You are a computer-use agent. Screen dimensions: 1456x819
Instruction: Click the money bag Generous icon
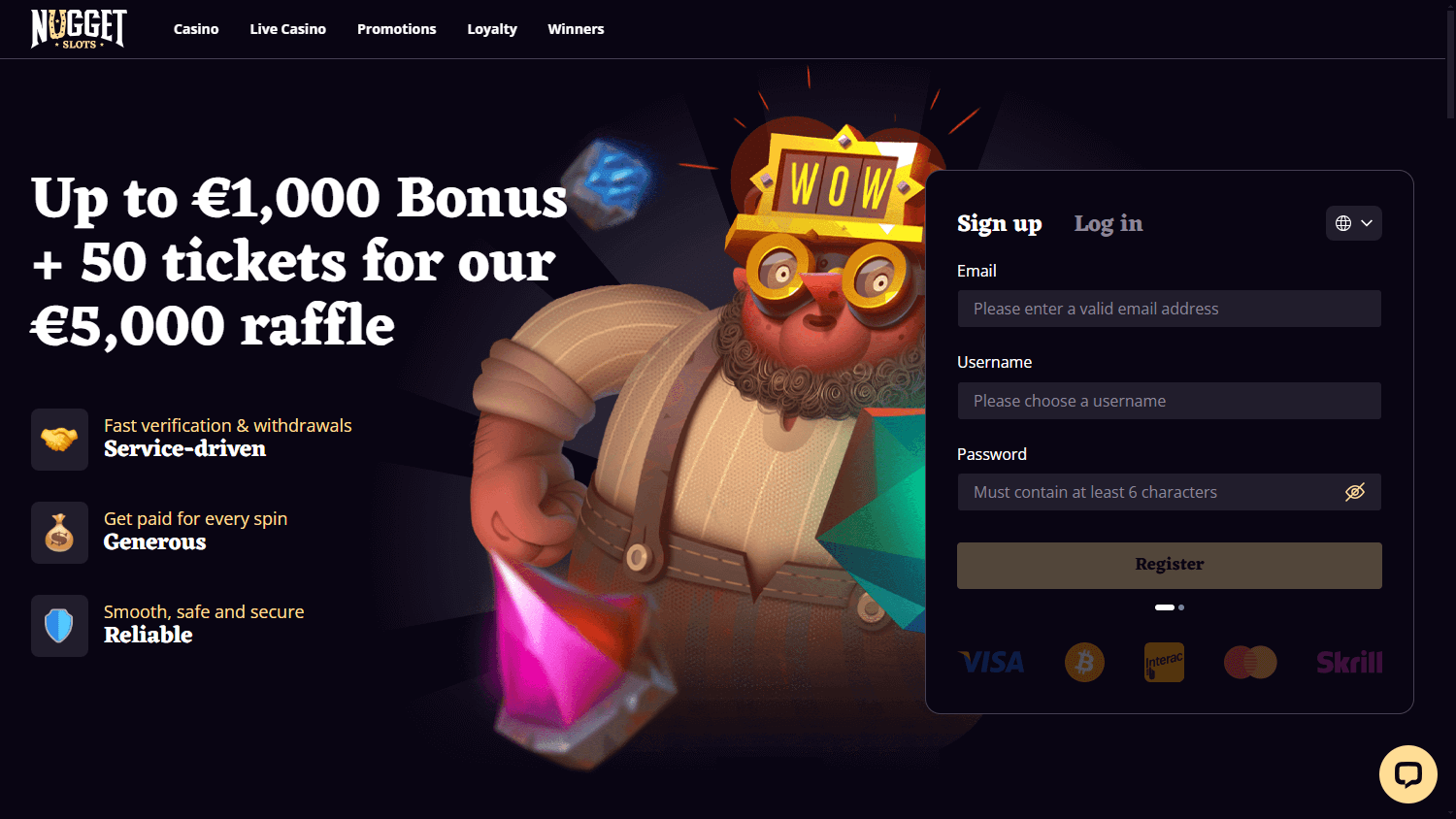(59, 533)
